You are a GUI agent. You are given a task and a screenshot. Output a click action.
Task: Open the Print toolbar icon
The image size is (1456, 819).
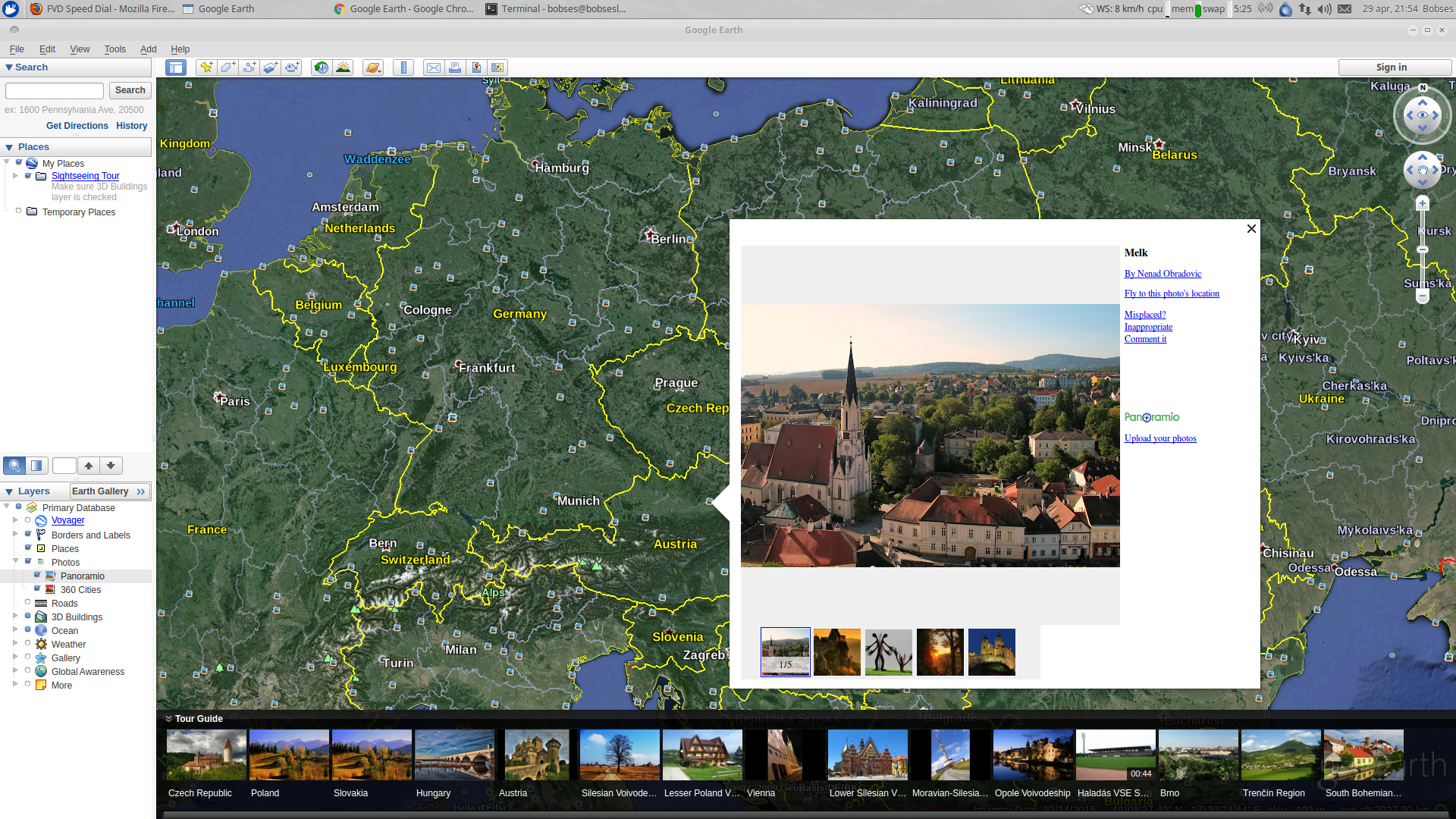pos(454,67)
